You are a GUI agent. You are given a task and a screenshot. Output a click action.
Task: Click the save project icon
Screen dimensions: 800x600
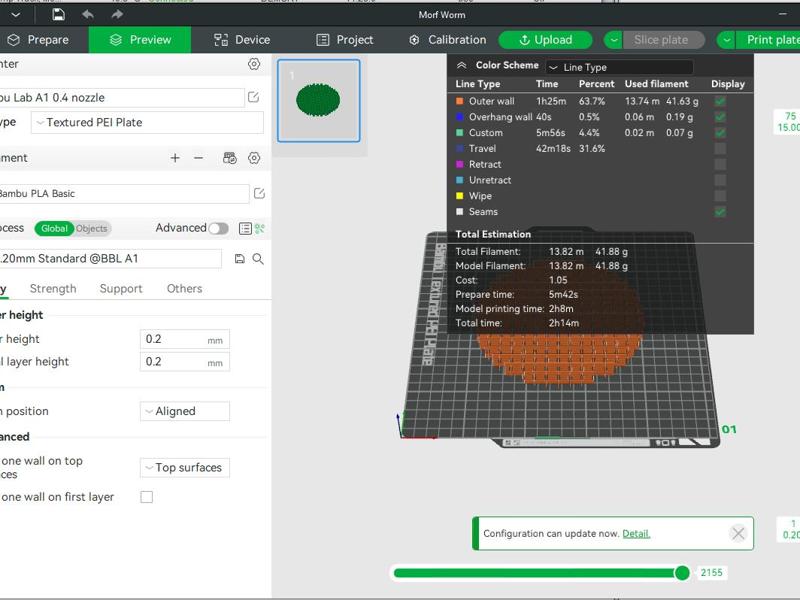click(x=59, y=14)
